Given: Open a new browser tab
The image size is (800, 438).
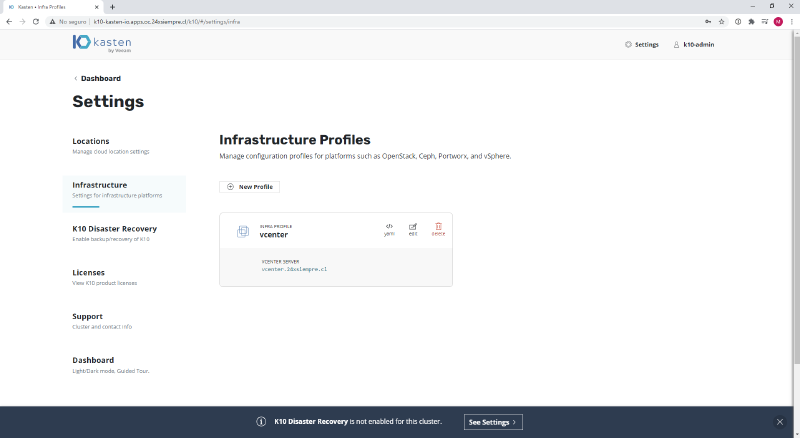Looking at the screenshot, I should coord(112,7).
